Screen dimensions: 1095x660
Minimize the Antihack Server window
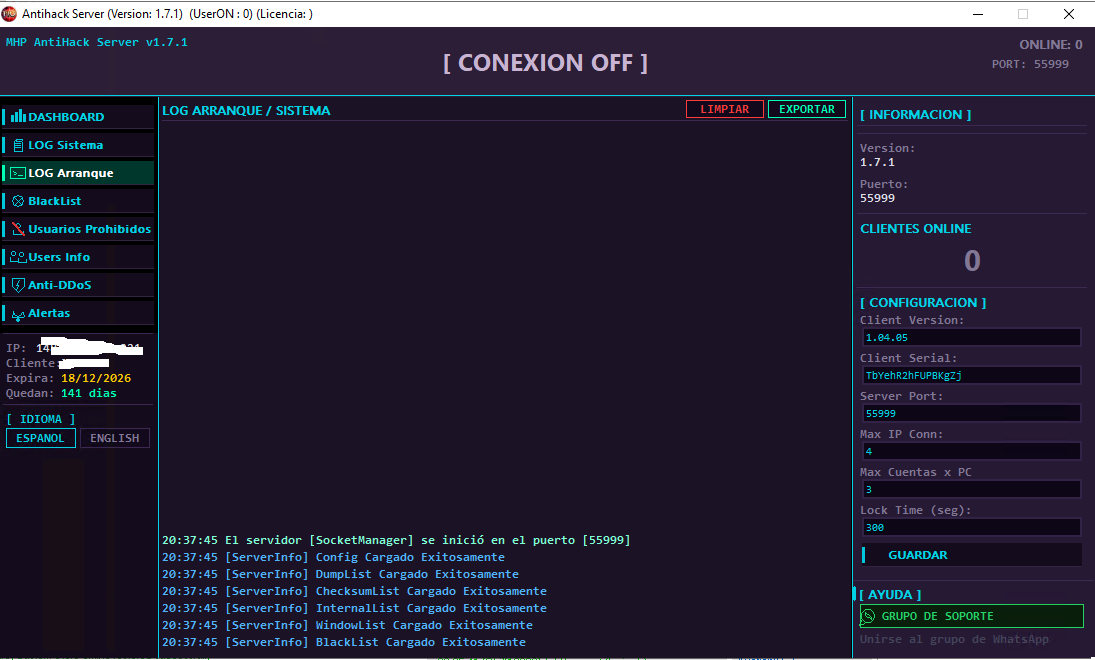tap(978, 14)
